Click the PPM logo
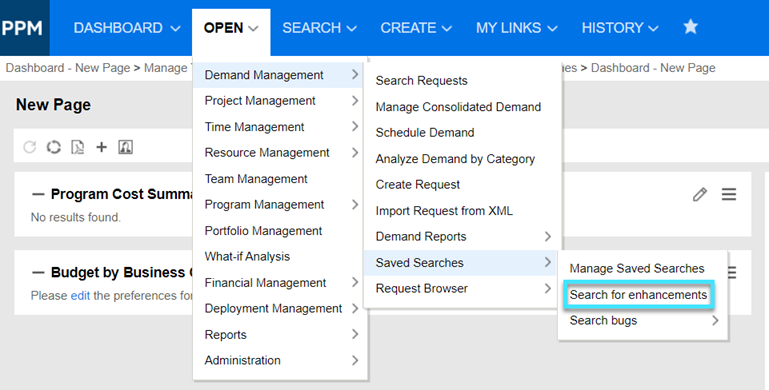The height and width of the screenshot is (390, 769). 22,28
